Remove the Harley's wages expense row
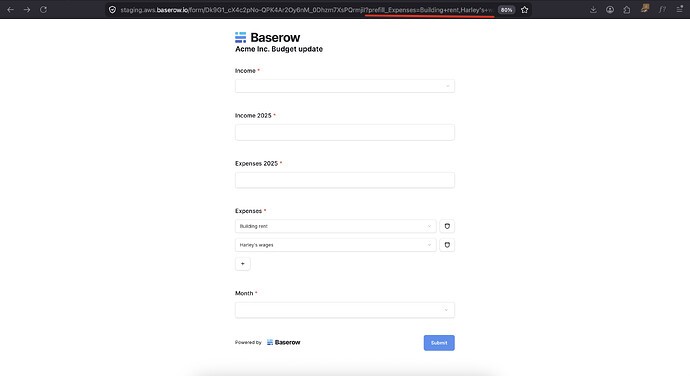This screenshot has width=690, height=376. [x=447, y=245]
